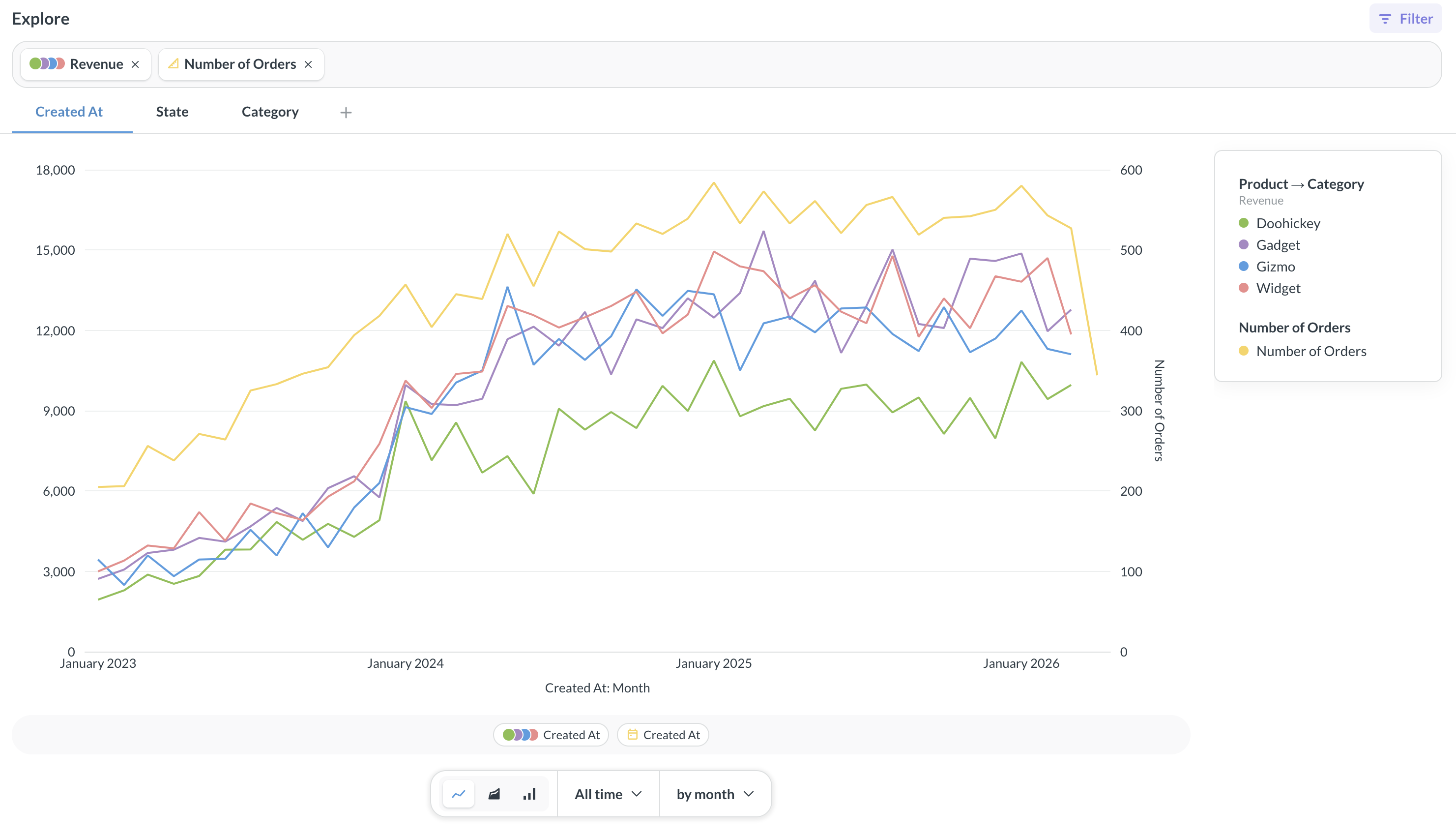Select the line chart visualization icon
This screenshot has height=838, width=1456.
(x=458, y=794)
